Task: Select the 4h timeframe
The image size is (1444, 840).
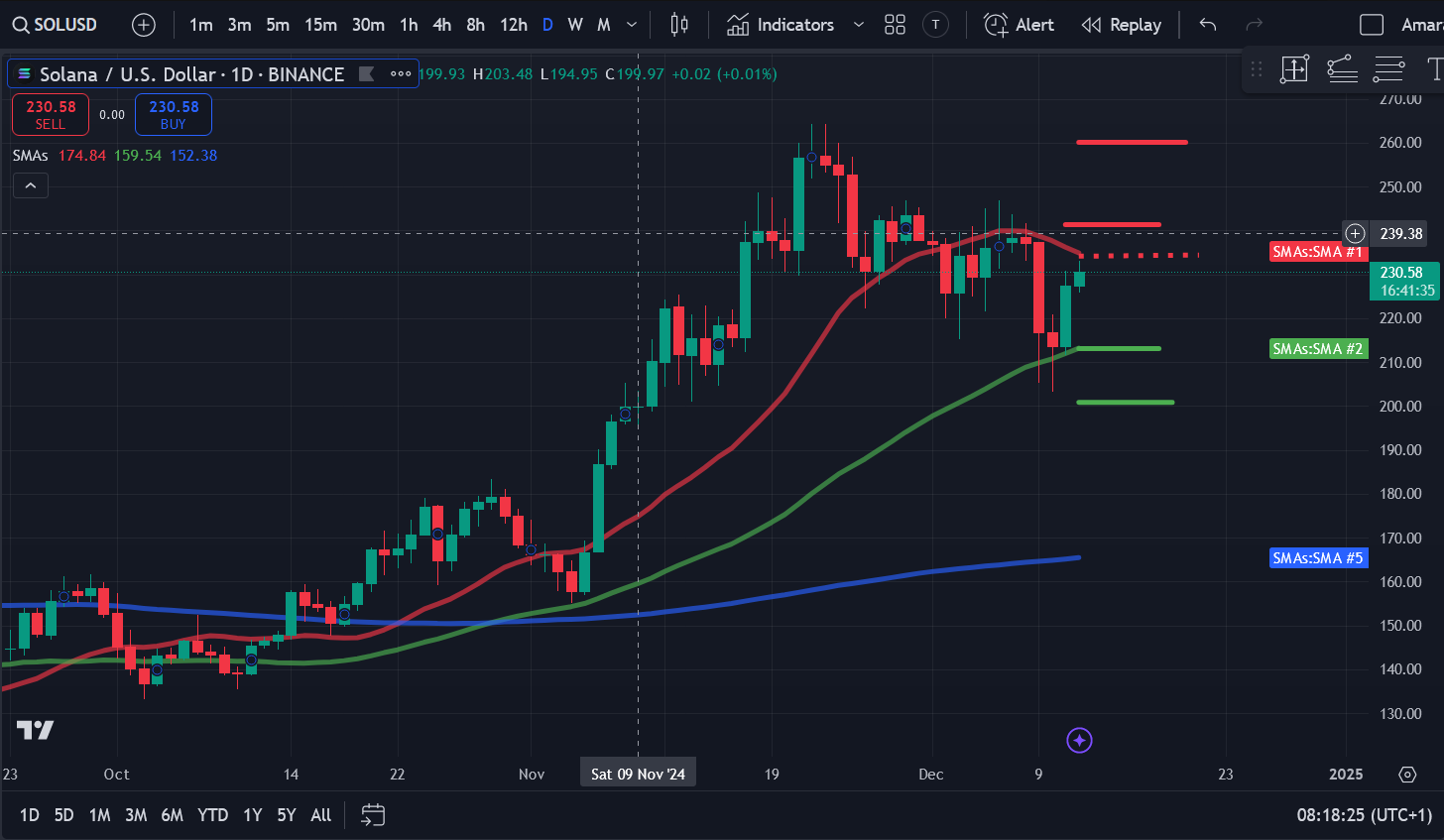Action: pos(442,25)
